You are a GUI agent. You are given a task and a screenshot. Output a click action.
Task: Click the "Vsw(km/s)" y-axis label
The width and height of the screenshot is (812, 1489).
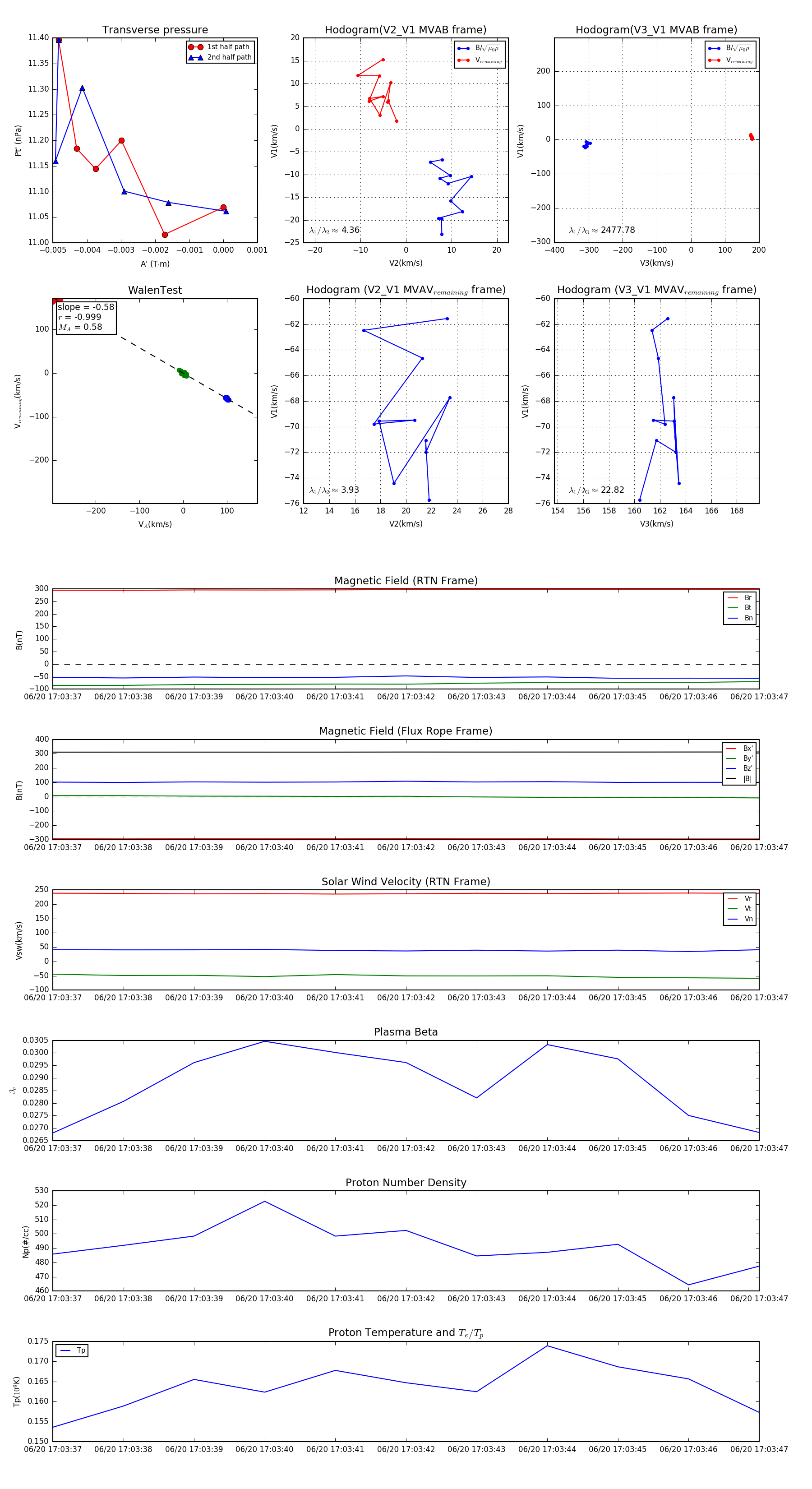point(18,940)
